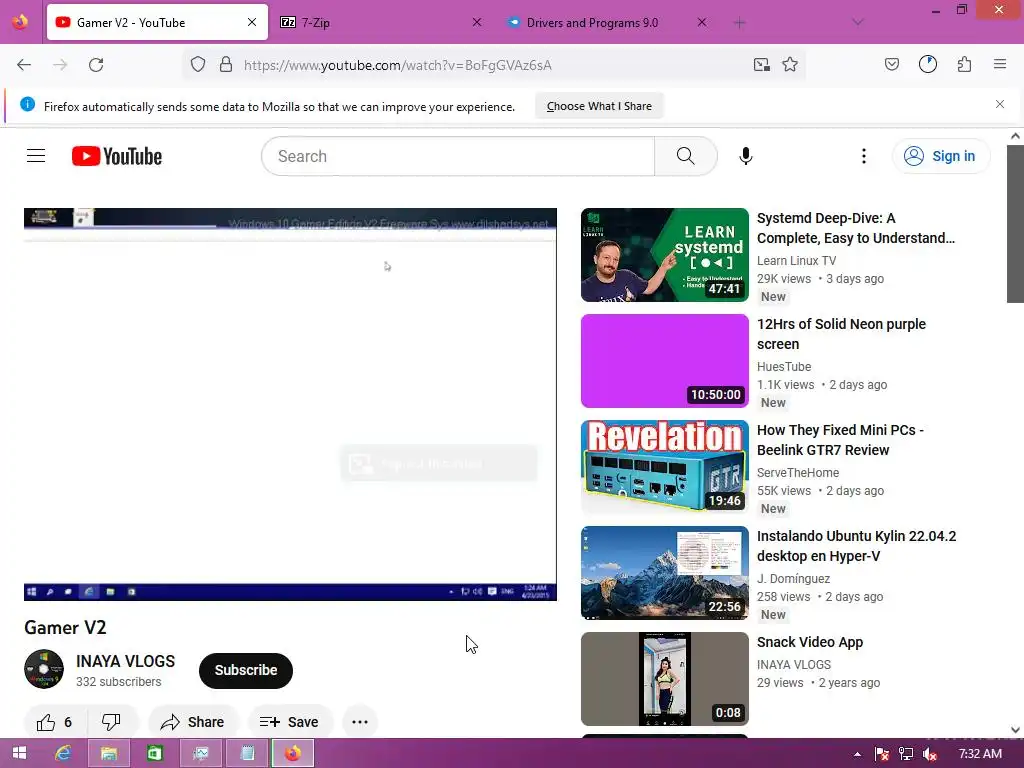This screenshot has height=768, width=1024.
Task: Open the Firefox profile circle icon
Action: coord(927,64)
